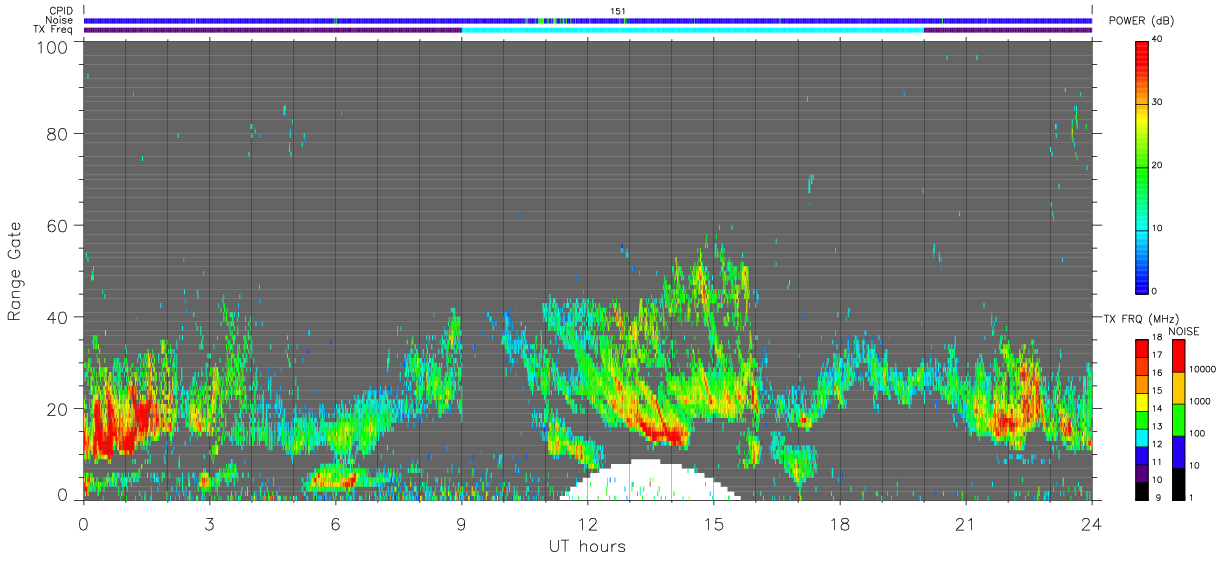Click the POWER (dB) colorbar legend
The width and height of the screenshot is (1228, 567).
point(1142,166)
